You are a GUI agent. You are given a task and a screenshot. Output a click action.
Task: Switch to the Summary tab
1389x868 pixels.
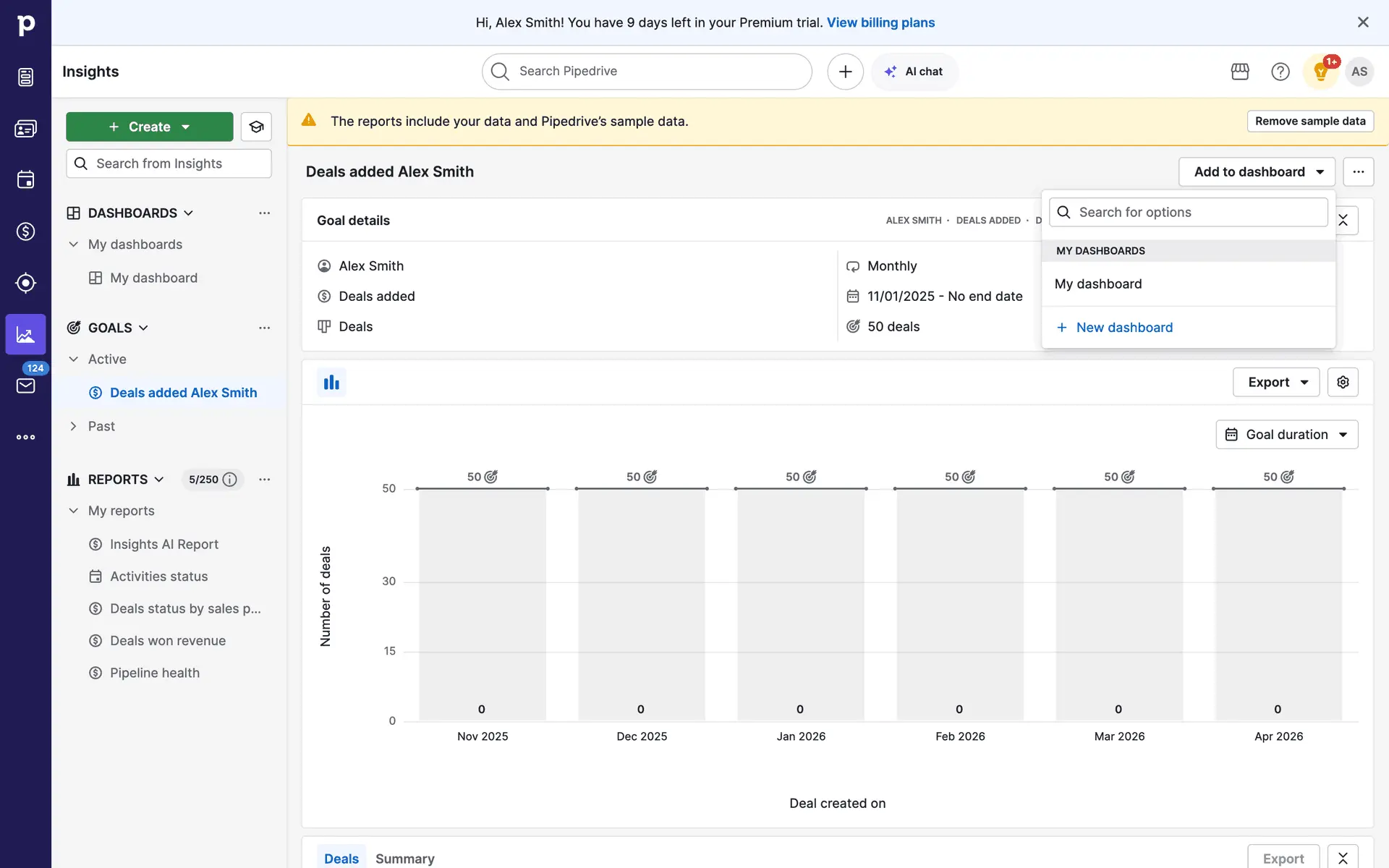click(x=404, y=858)
